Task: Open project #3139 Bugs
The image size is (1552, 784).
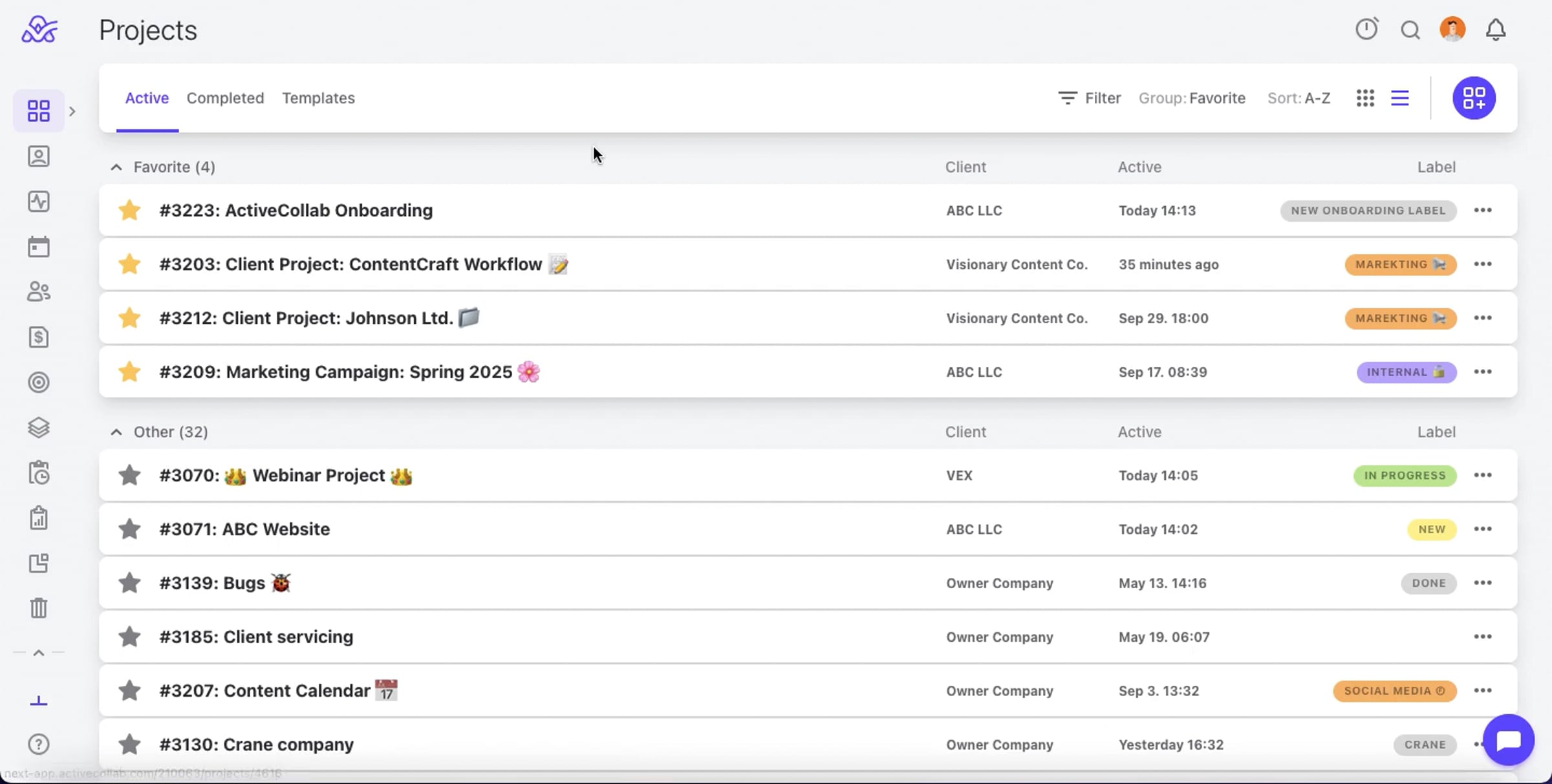Action: [225, 583]
